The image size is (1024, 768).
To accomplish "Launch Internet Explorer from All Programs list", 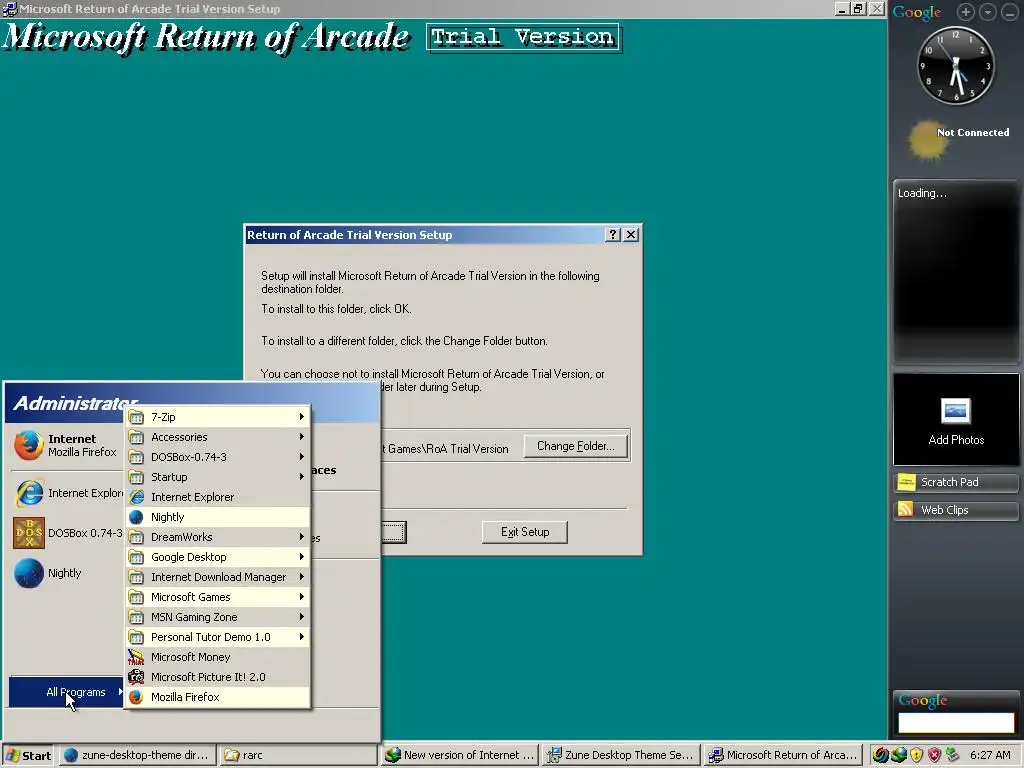I will pos(217,497).
